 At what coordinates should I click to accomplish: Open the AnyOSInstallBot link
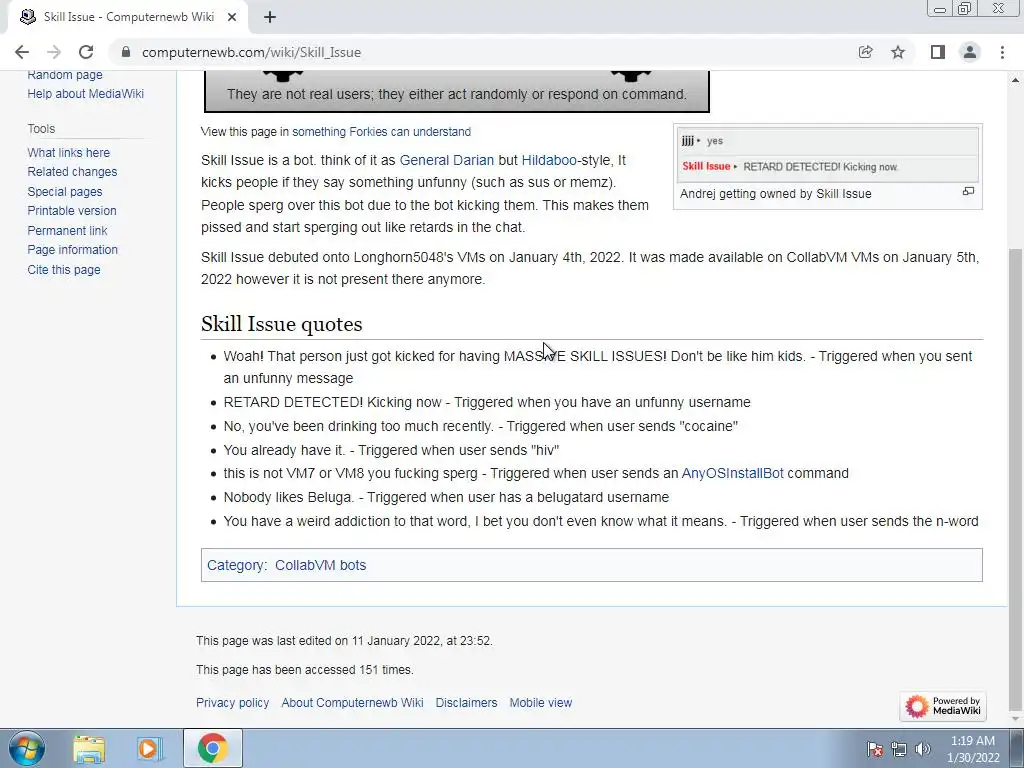[732, 473]
